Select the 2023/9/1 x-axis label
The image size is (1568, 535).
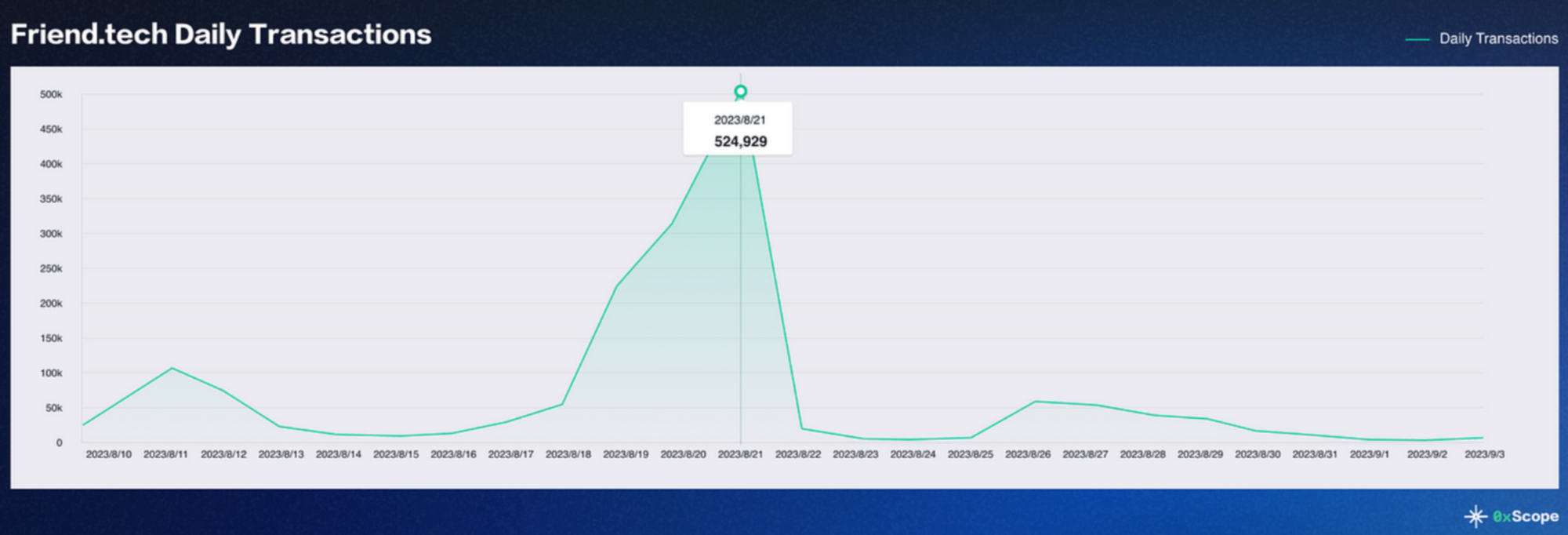pos(1370,454)
